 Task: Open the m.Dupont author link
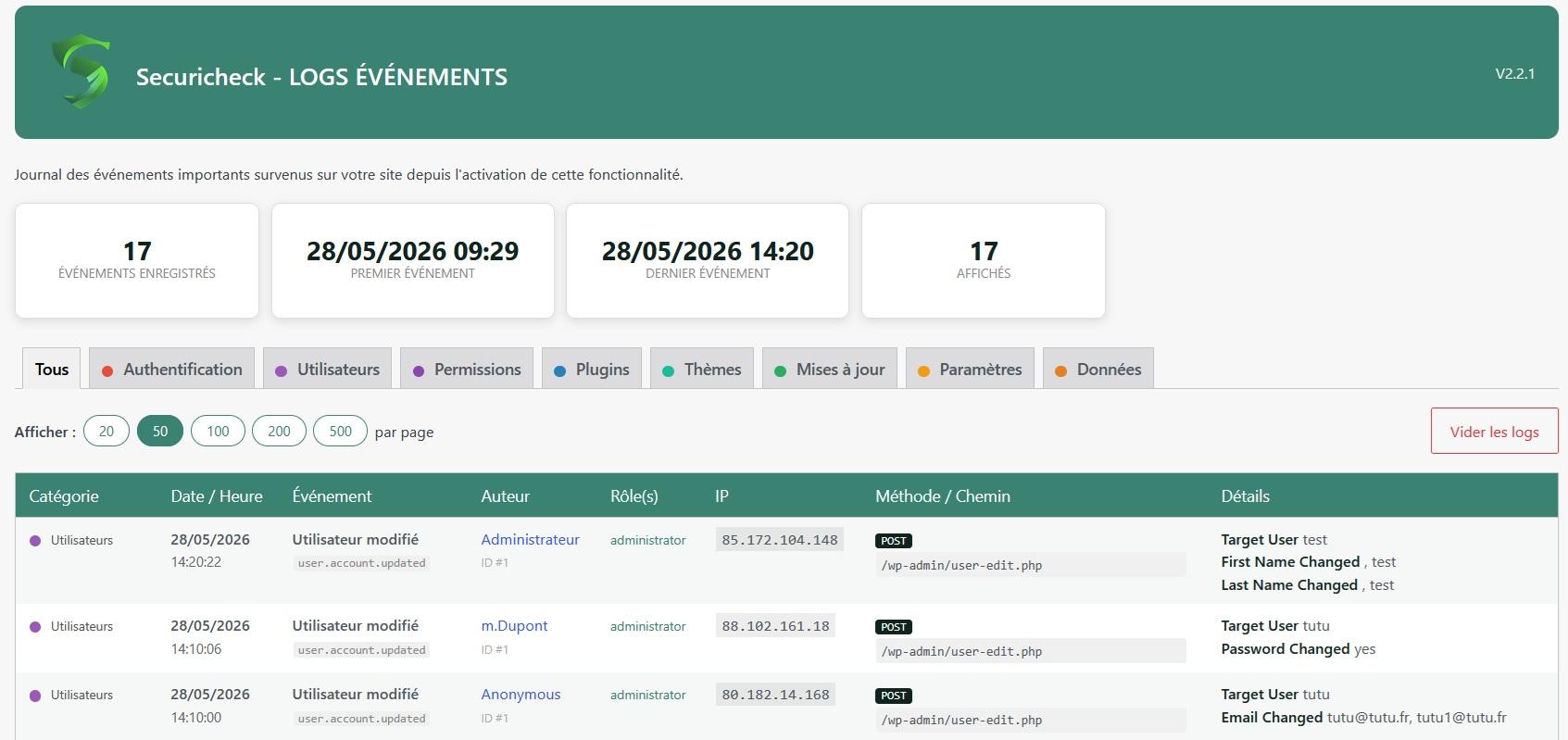(514, 626)
